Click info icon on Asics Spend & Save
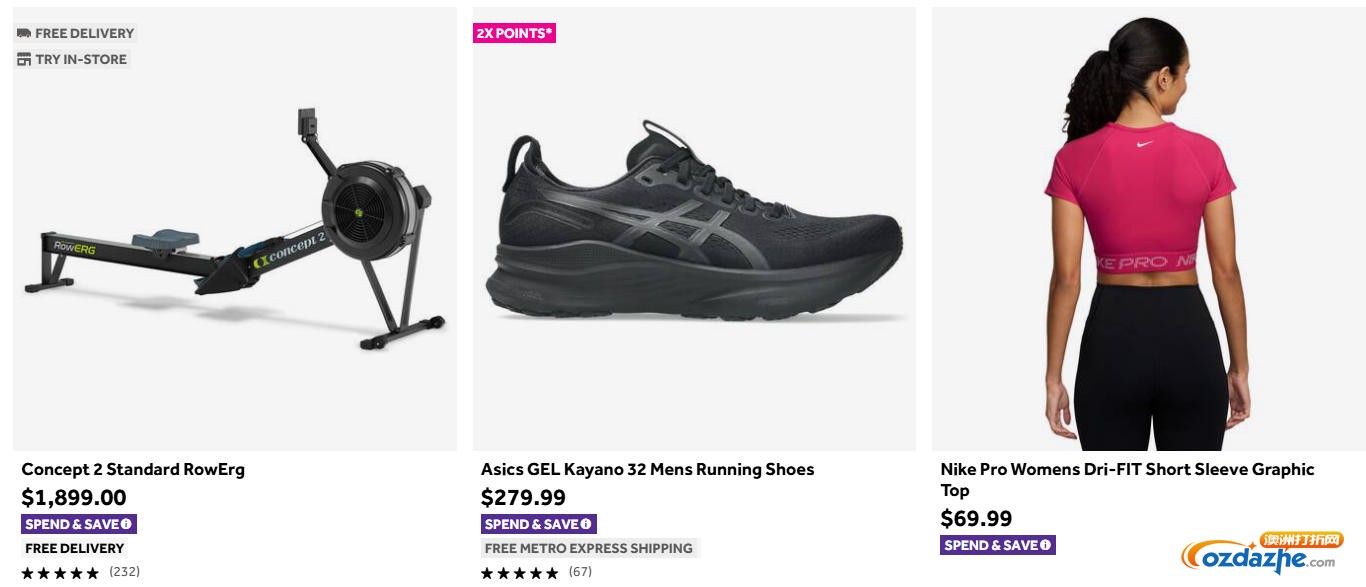This screenshot has width=1366, height=587. (x=586, y=524)
